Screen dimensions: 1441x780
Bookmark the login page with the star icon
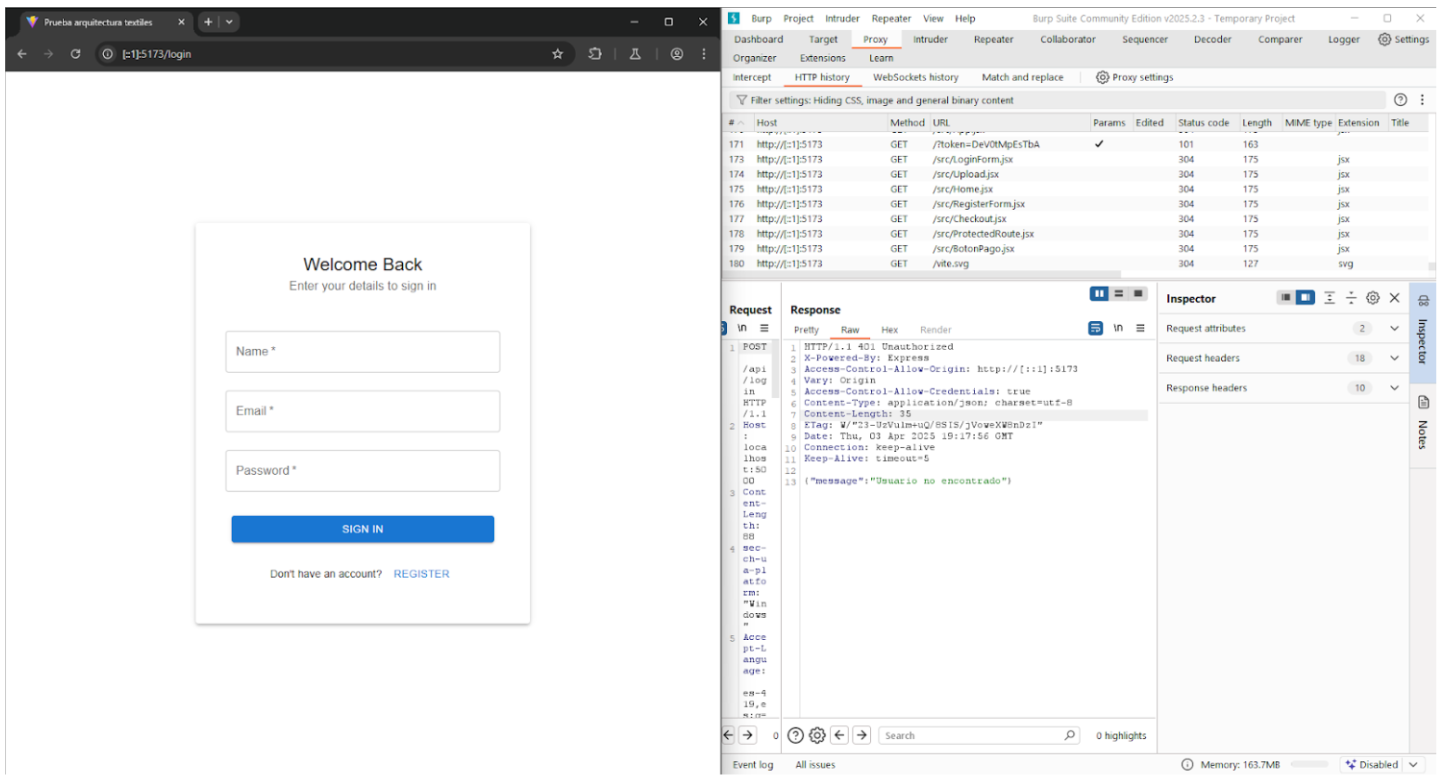pos(557,54)
